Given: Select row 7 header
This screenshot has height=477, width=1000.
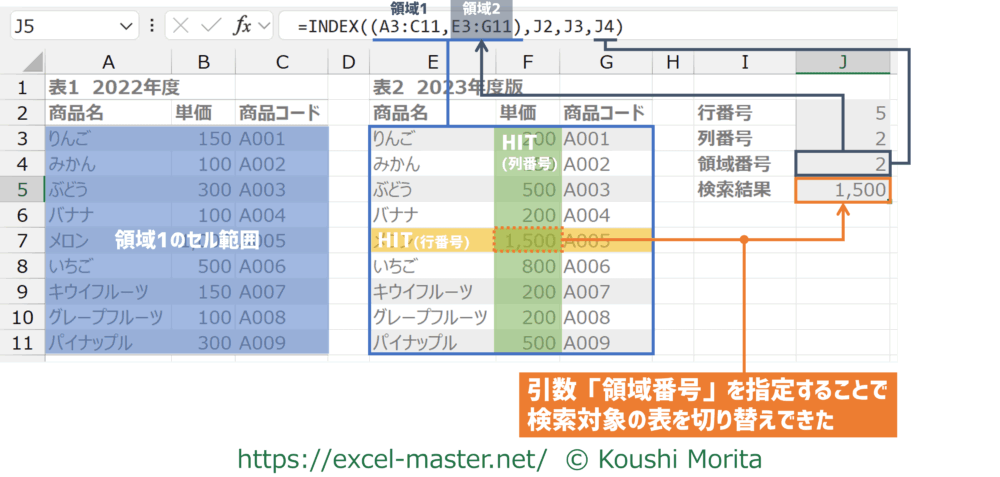Looking at the screenshot, I should (x=22, y=240).
